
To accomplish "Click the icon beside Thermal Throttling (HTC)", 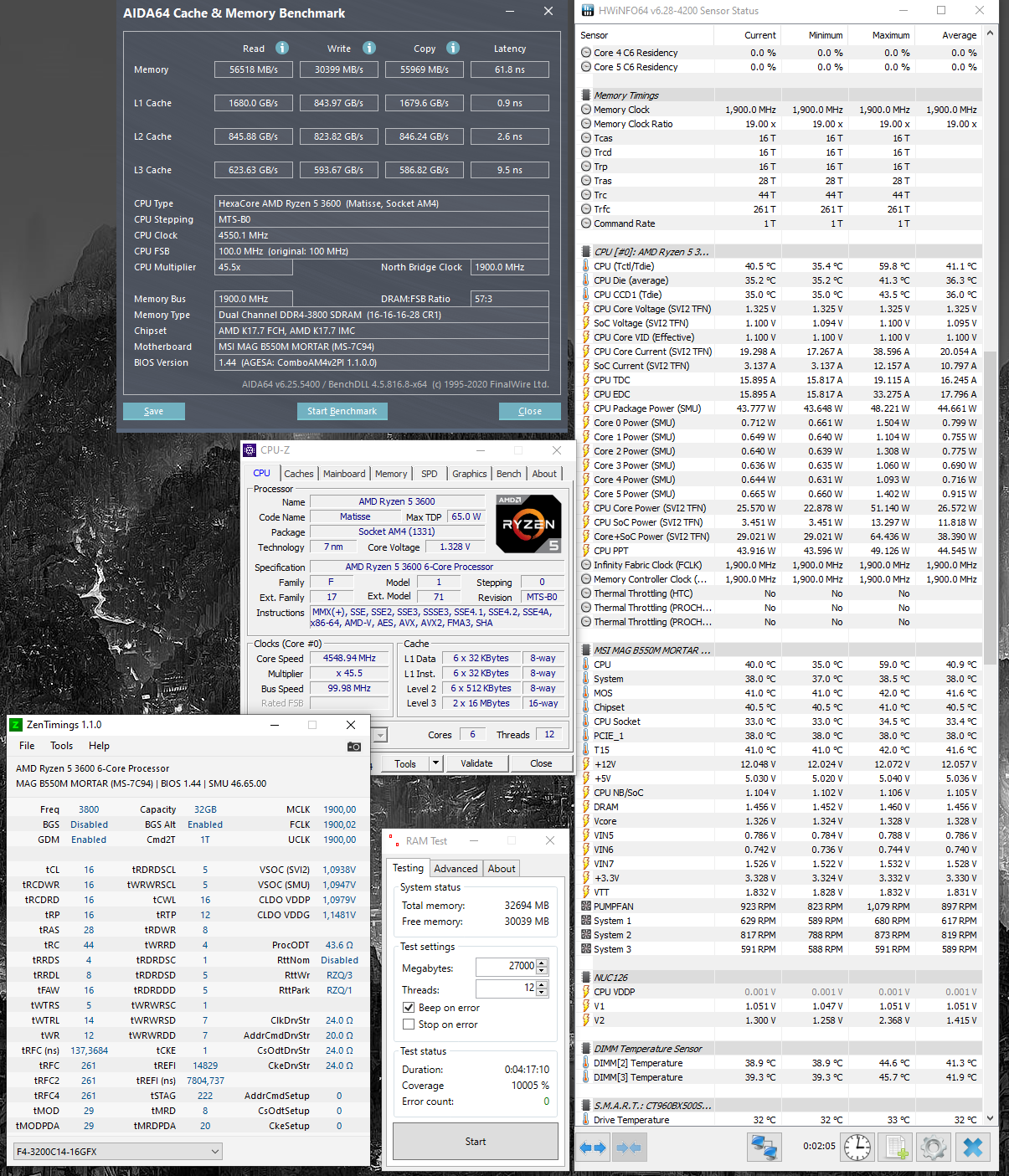I will coord(586,593).
